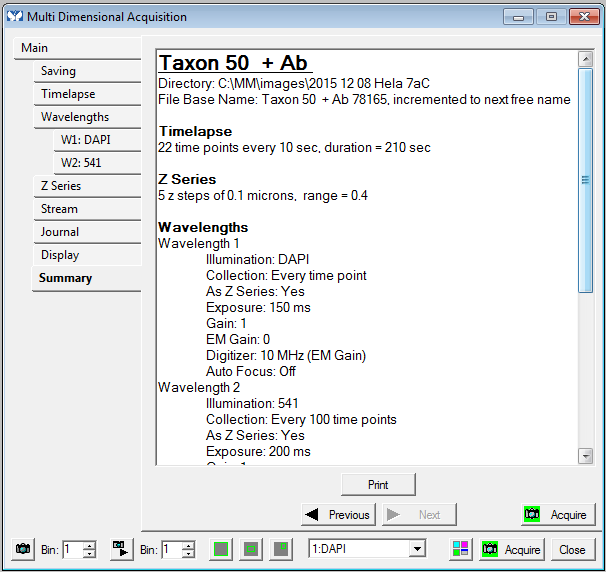606x572 pixels.
Task: Click 'Auto Focus: Off' text
Action: click(x=251, y=371)
